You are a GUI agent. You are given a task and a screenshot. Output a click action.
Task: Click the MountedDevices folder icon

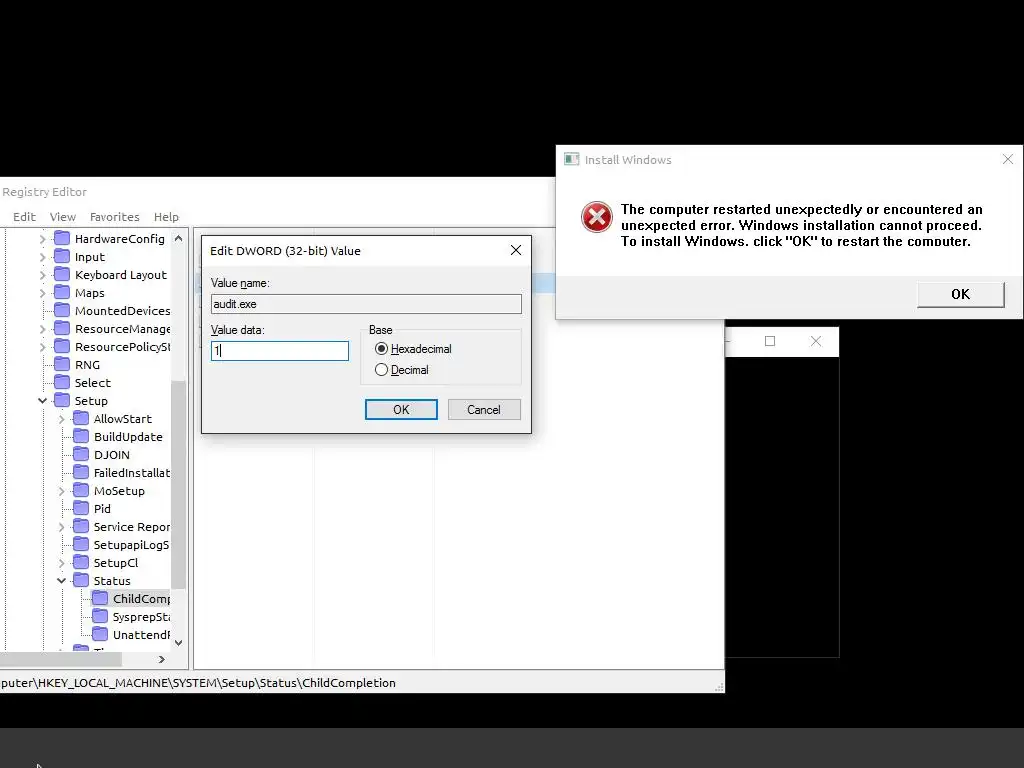tap(61, 310)
